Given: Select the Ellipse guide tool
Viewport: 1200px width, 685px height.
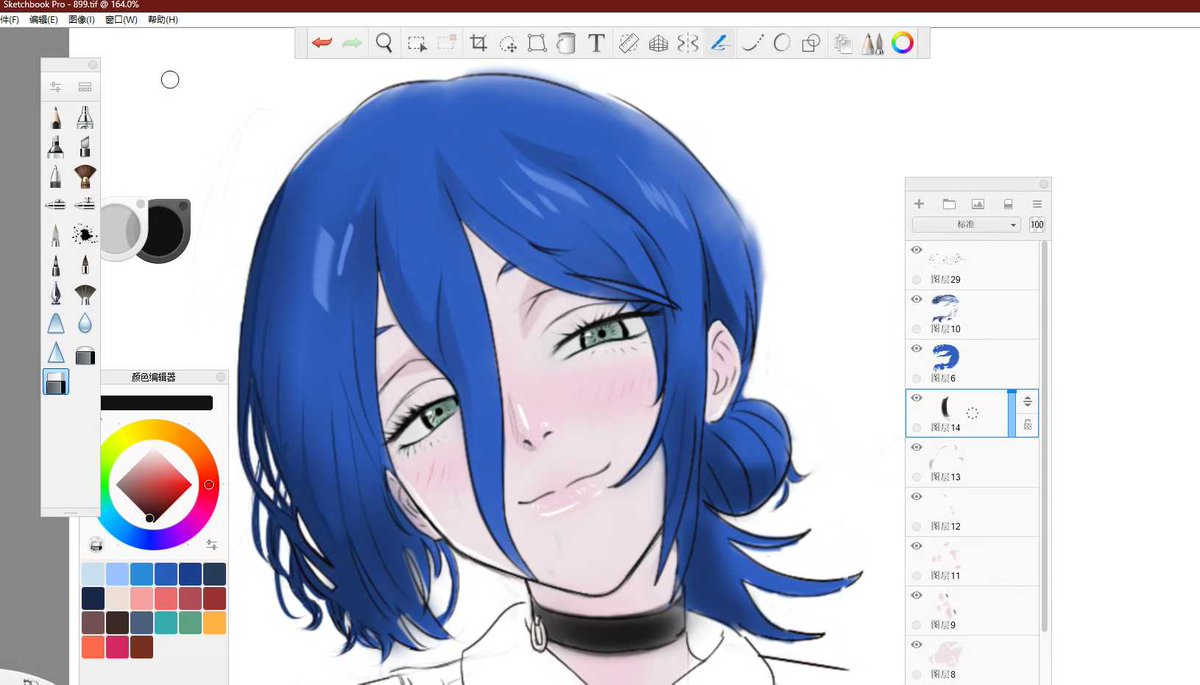Looking at the screenshot, I should point(782,43).
